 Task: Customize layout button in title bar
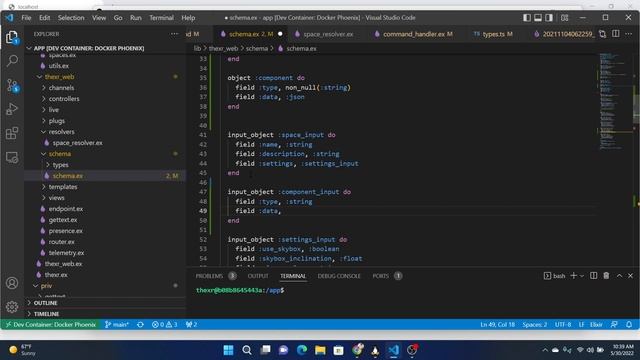[x=564, y=18]
